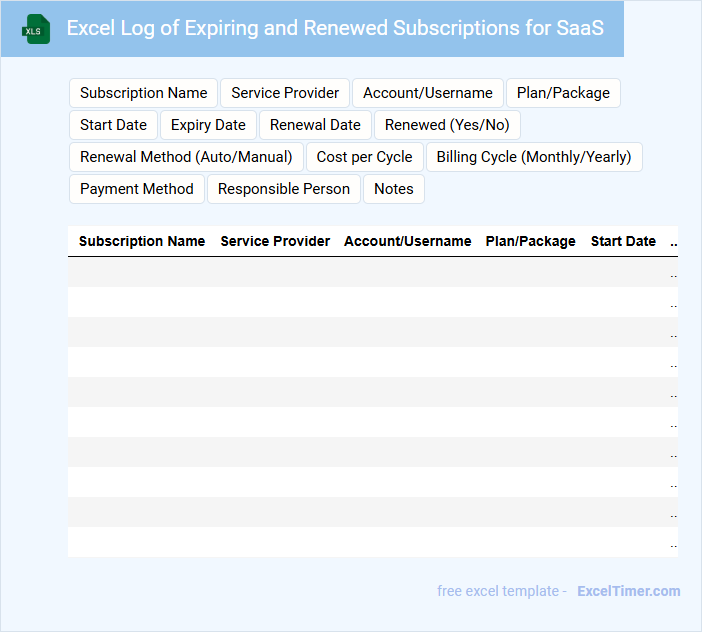The width and height of the screenshot is (702, 632).
Task: Click the Renewal Date tag
Action: pyautogui.click(x=315, y=125)
